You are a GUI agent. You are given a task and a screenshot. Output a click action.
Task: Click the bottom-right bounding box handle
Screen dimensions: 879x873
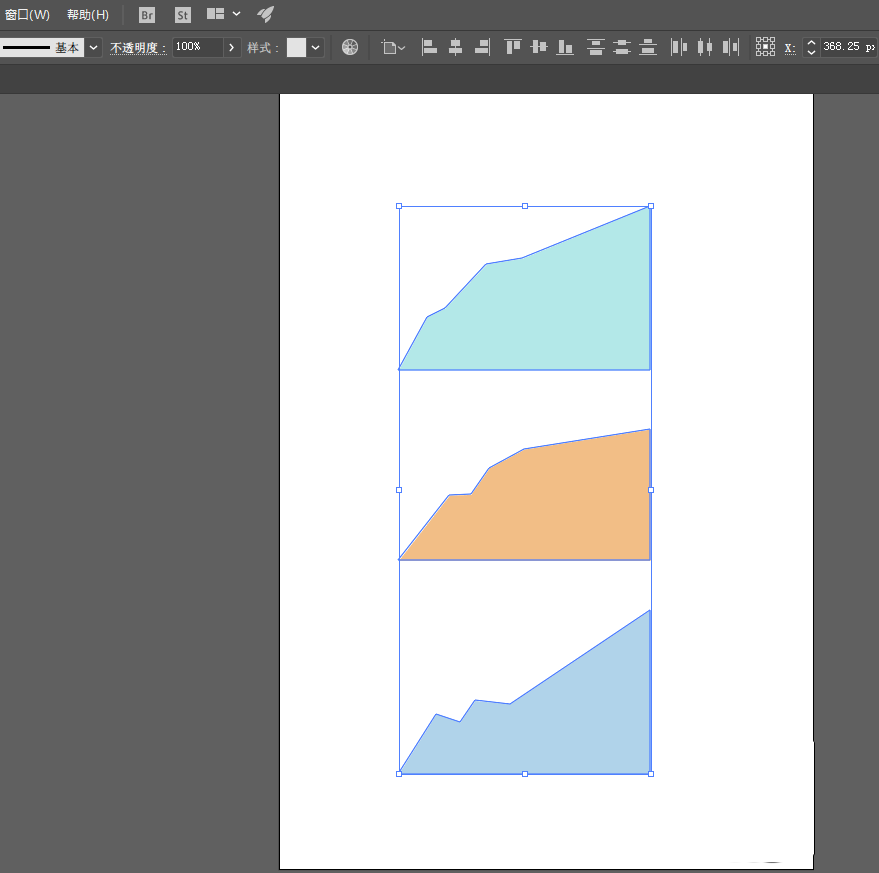tap(651, 774)
